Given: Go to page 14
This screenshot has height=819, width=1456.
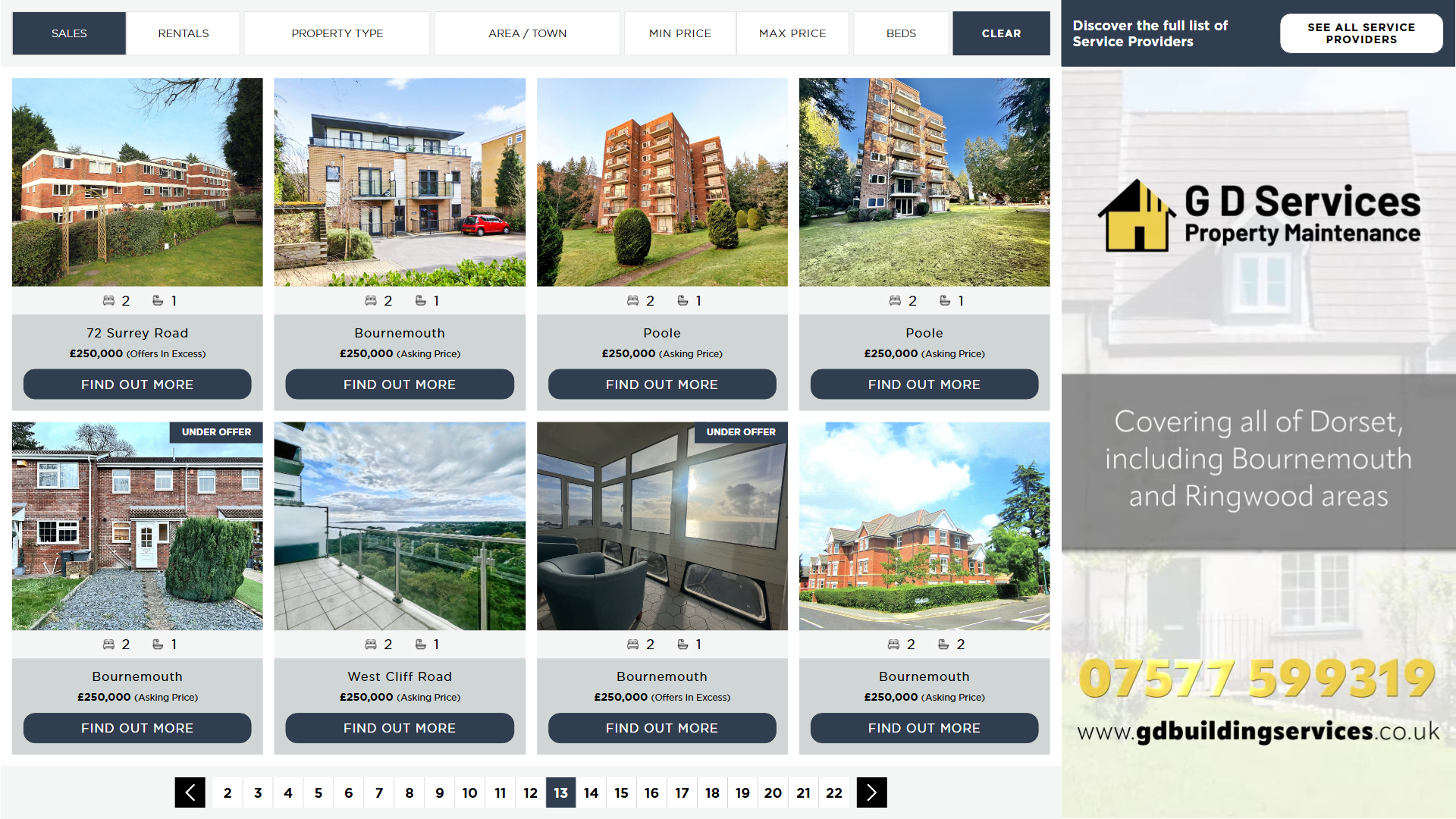Looking at the screenshot, I should tap(591, 792).
